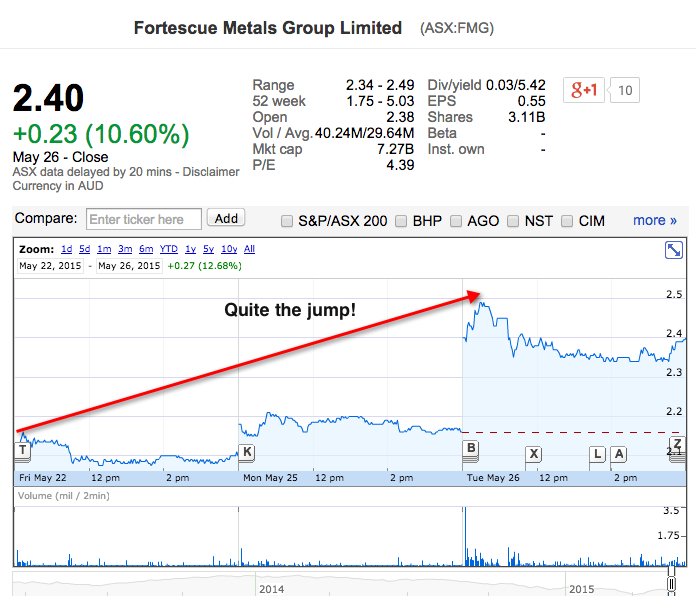Enable S&P/ASX 200 comparison checkbox
Screen dimensions: 696x596
pos(288,220)
